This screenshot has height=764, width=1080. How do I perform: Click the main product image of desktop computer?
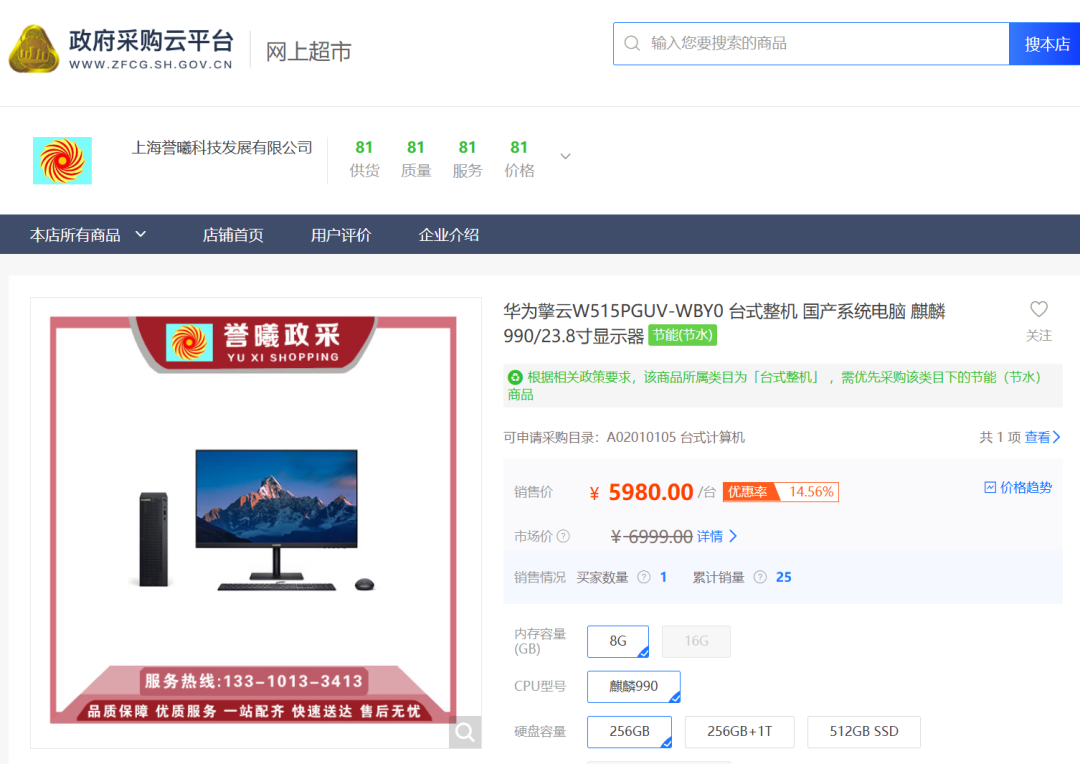tap(256, 523)
